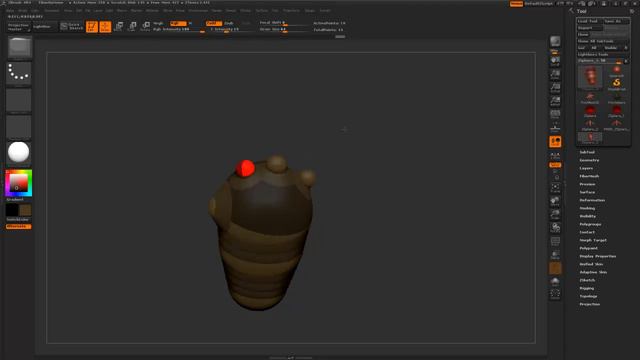Viewport: 640px width, 360px height.
Task: Open the Quick Sketch tool
Action: 72,27
